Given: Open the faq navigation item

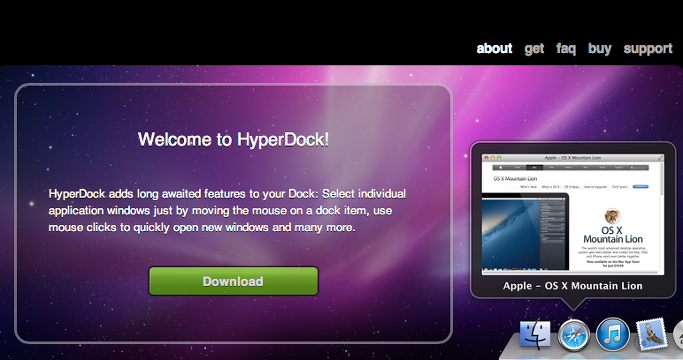Looking at the screenshot, I should (x=566, y=49).
